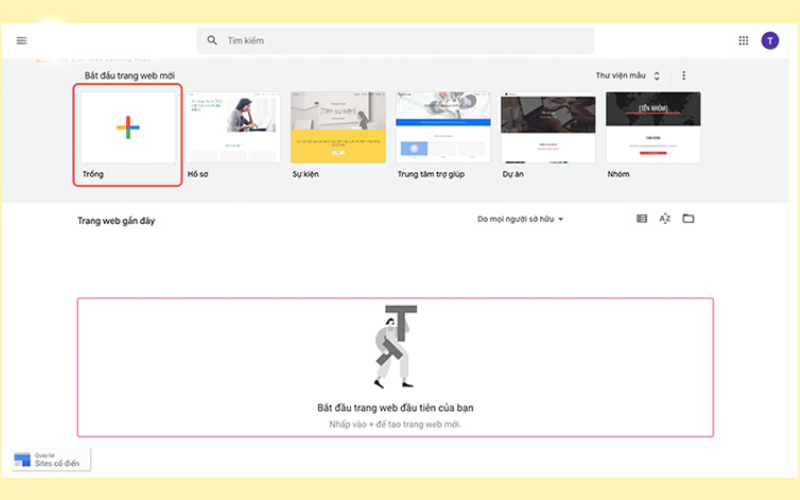Viewport: 800px width, 500px height.
Task: Click the colorful plus sign icon
Action: (128, 128)
